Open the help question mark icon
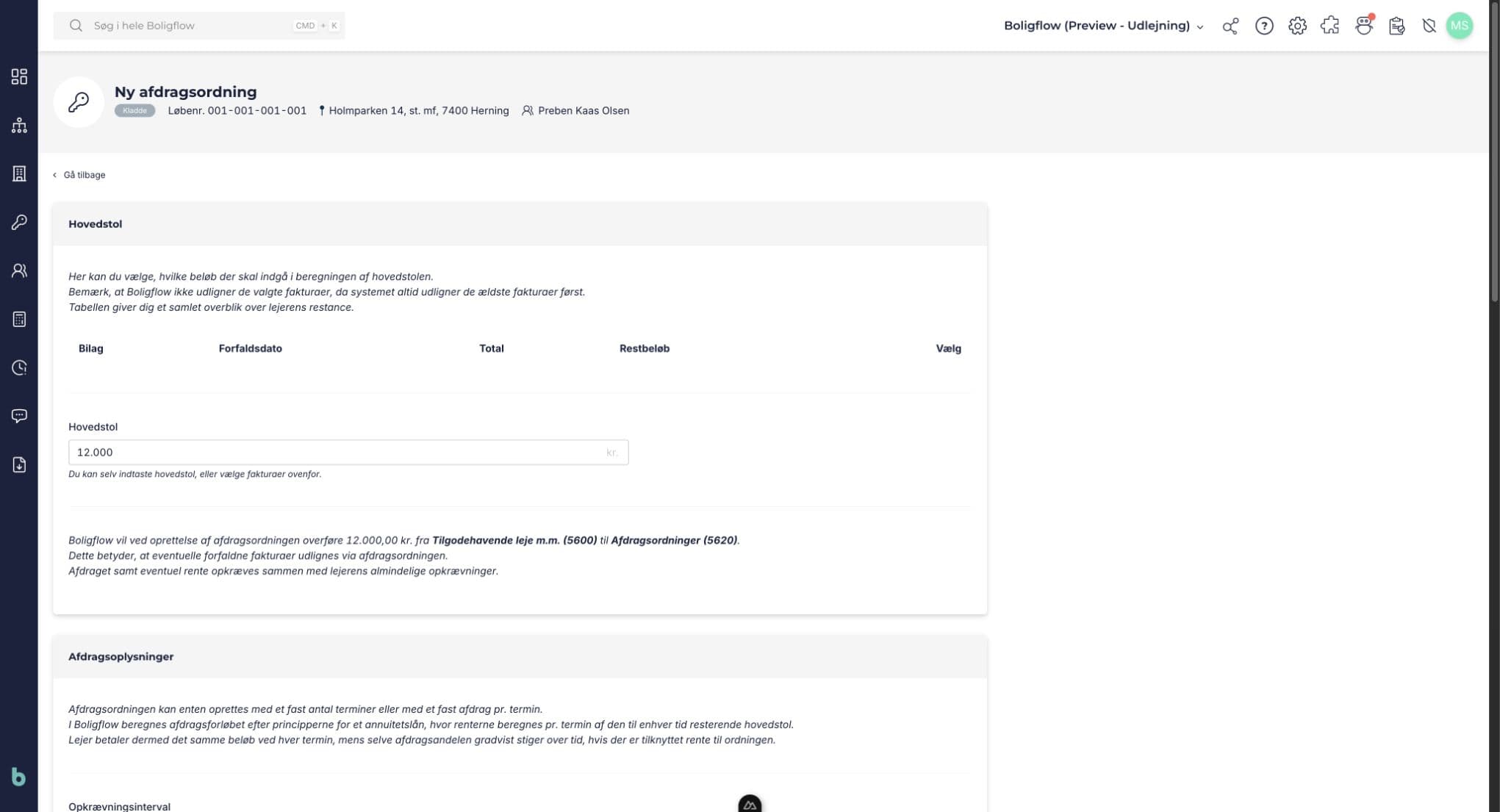 click(x=1264, y=26)
